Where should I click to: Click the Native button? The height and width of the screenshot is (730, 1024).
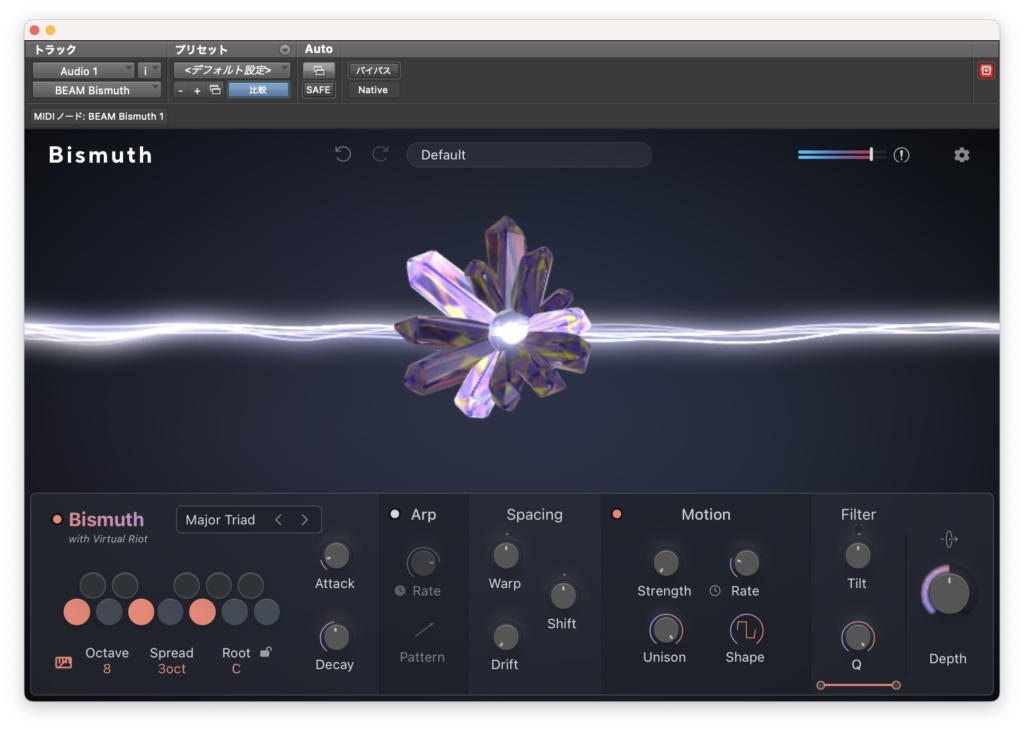click(x=373, y=89)
